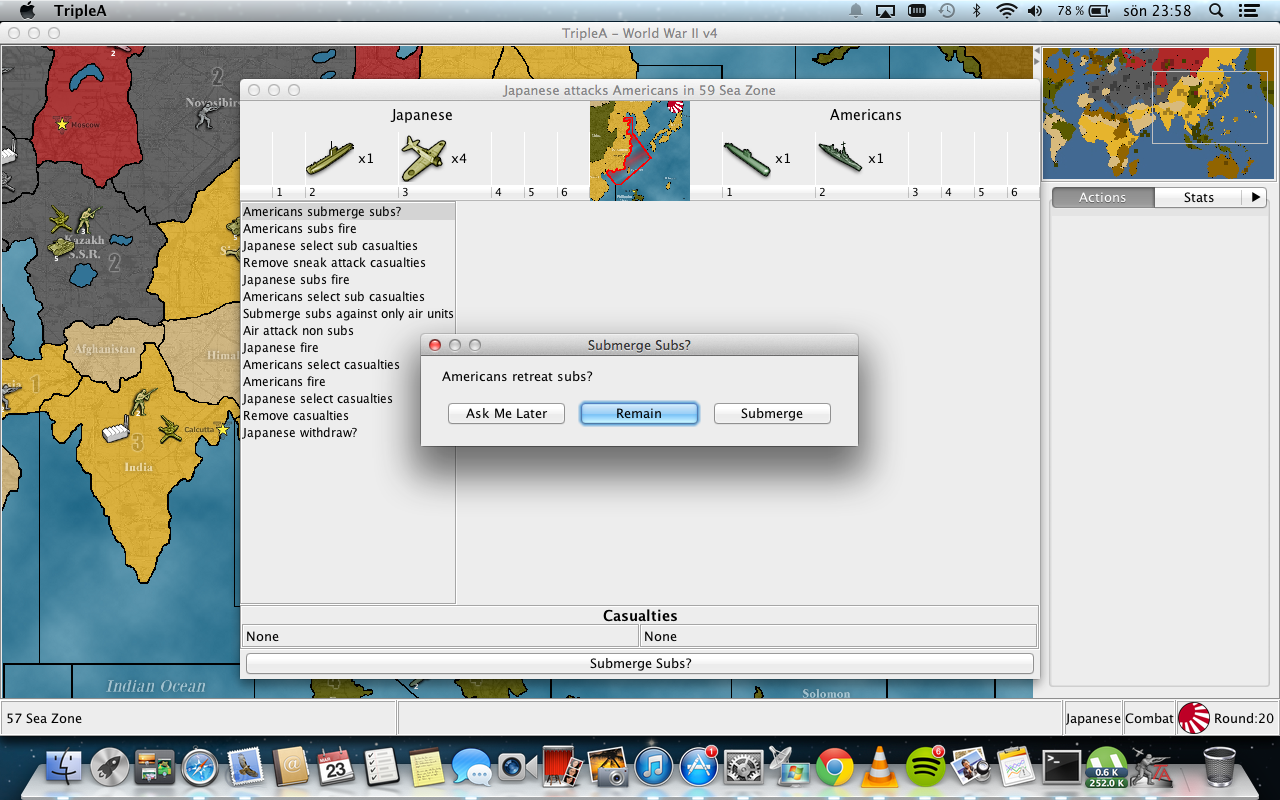
Task: Select 'Americans fire' step
Action: 348,382
